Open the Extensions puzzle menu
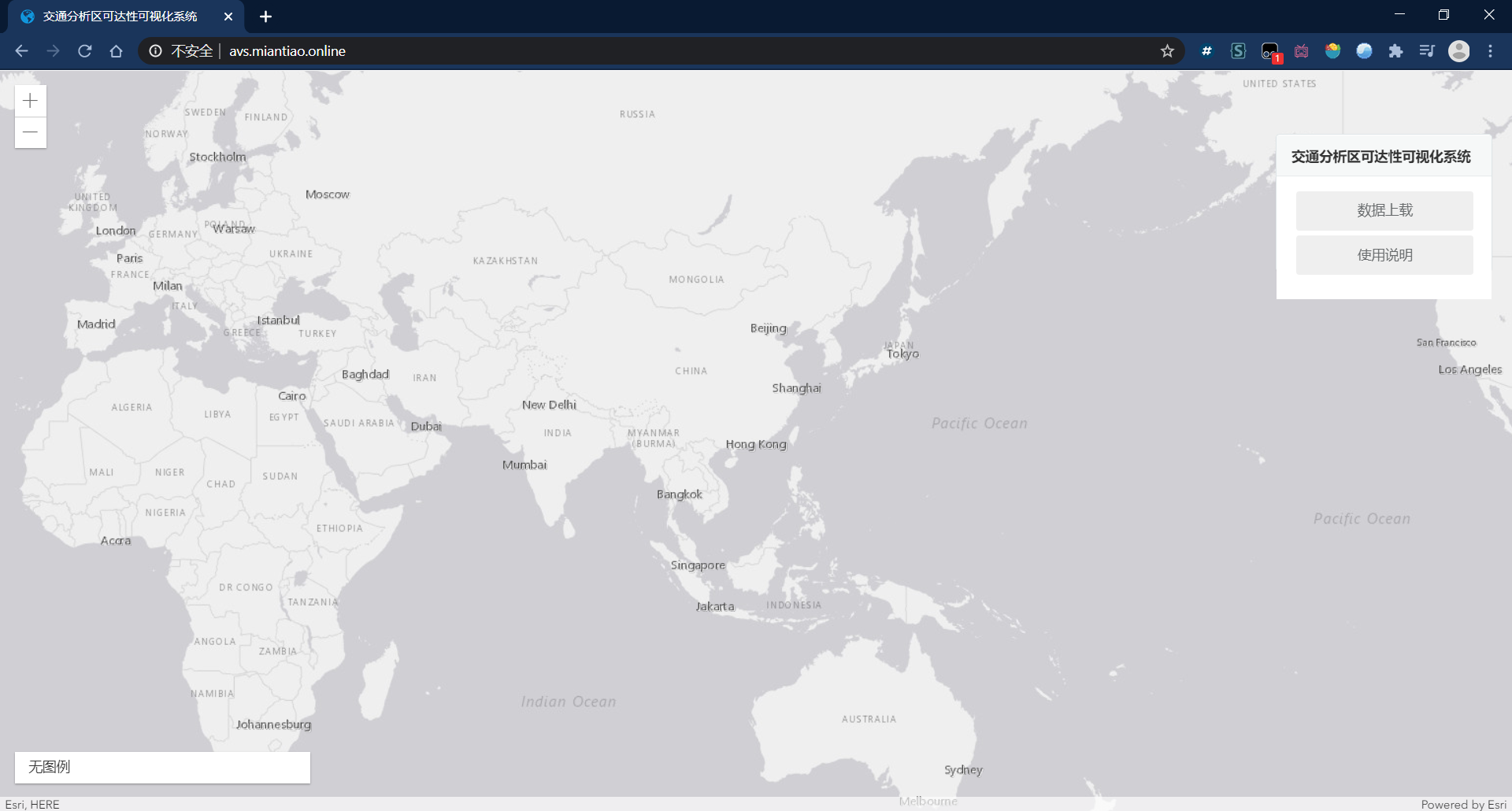 coord(1395,51)
